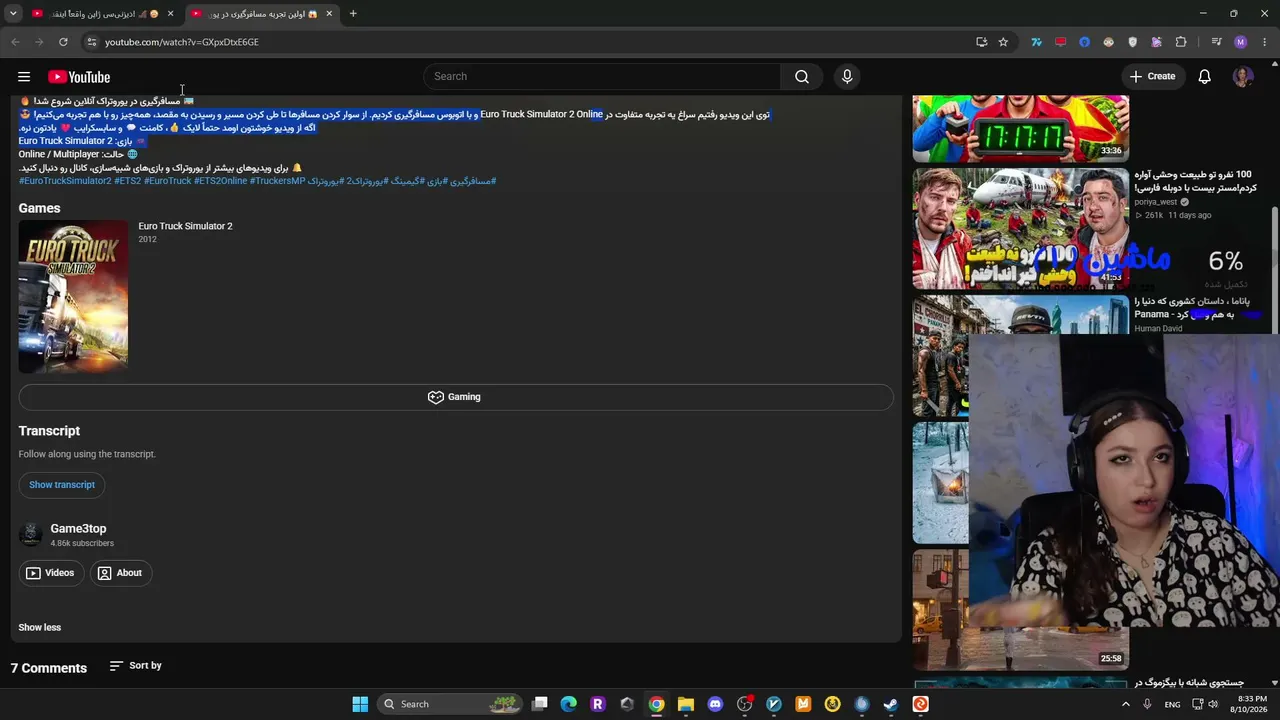View site information icon beside the URL
This screenshot has width=1280, height=720.
pyautogui.click(x=91, y=42)
